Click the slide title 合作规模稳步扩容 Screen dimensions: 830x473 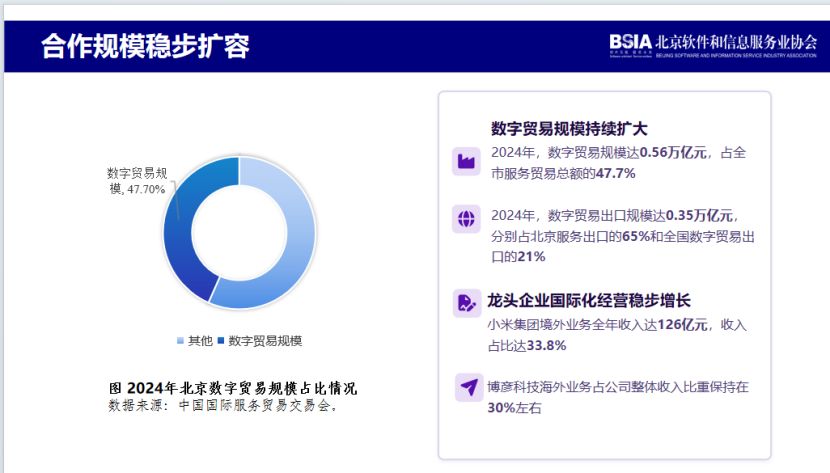pos(145,46)
